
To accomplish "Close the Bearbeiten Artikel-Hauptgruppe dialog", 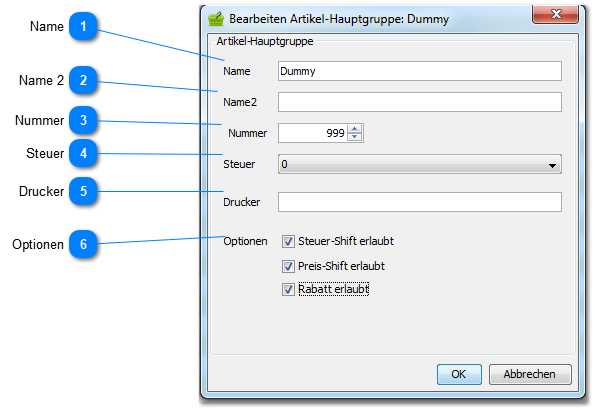I will click(x=556, y=14).
